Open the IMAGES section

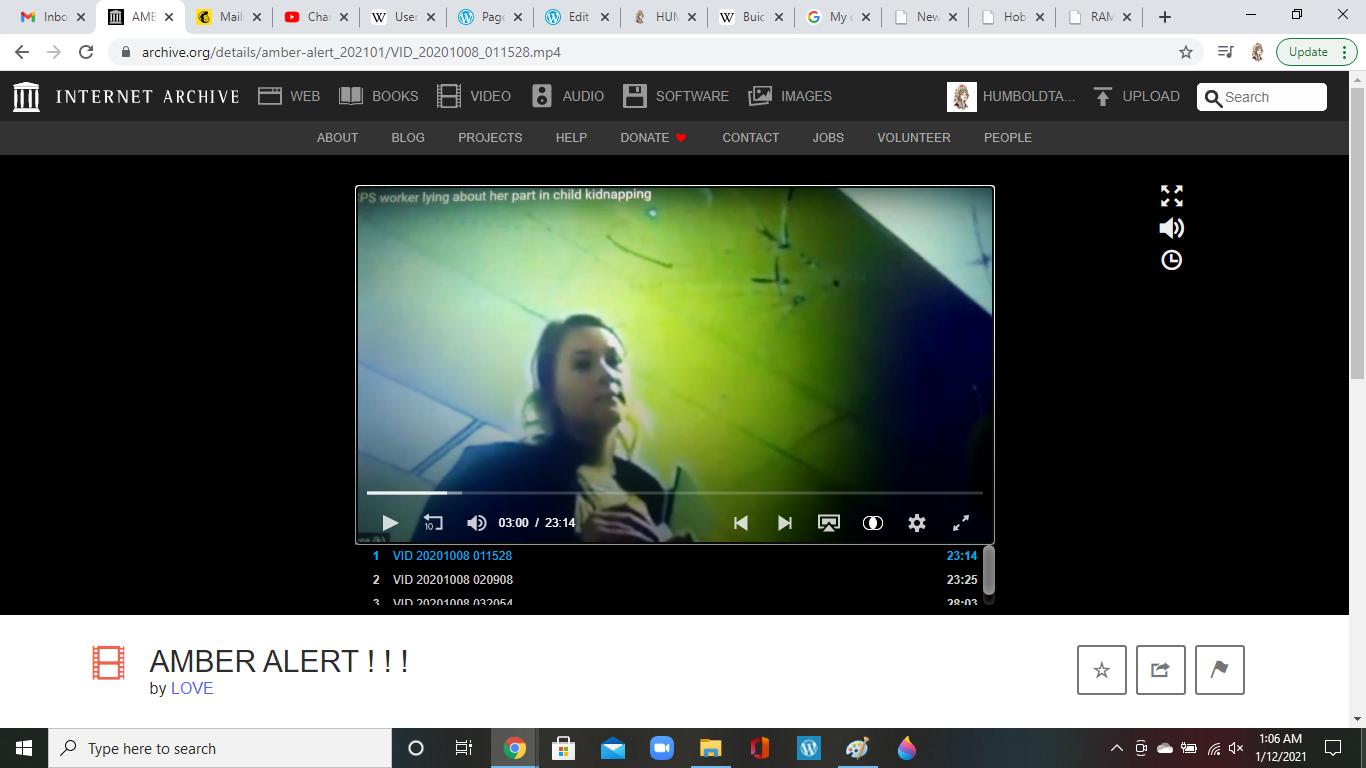(790, 96)
